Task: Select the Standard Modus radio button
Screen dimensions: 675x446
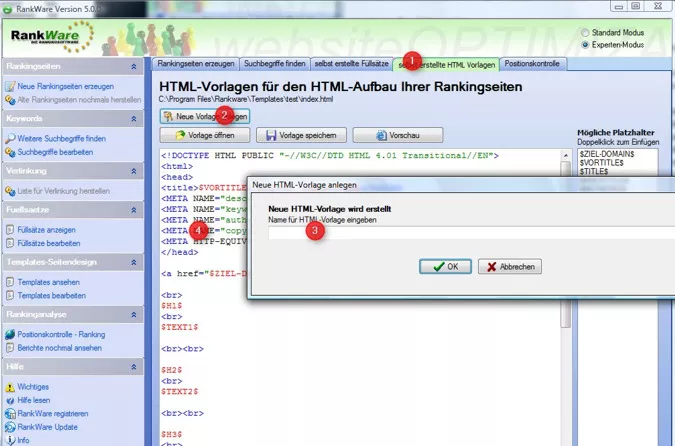Action: pyautogui.click(x=585, y=33)
